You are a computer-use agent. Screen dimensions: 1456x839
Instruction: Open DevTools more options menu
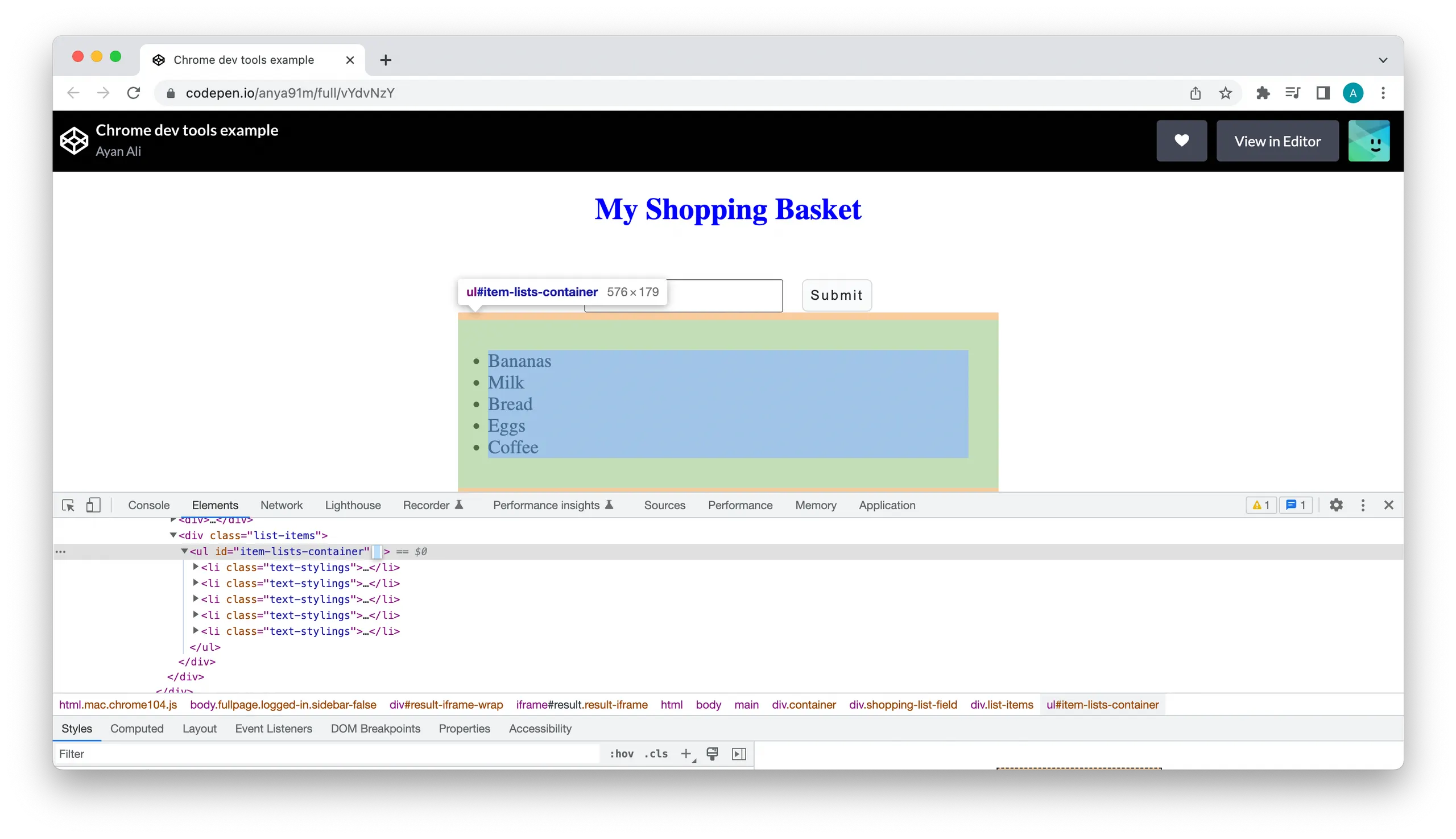click(x=1363, y=505)
